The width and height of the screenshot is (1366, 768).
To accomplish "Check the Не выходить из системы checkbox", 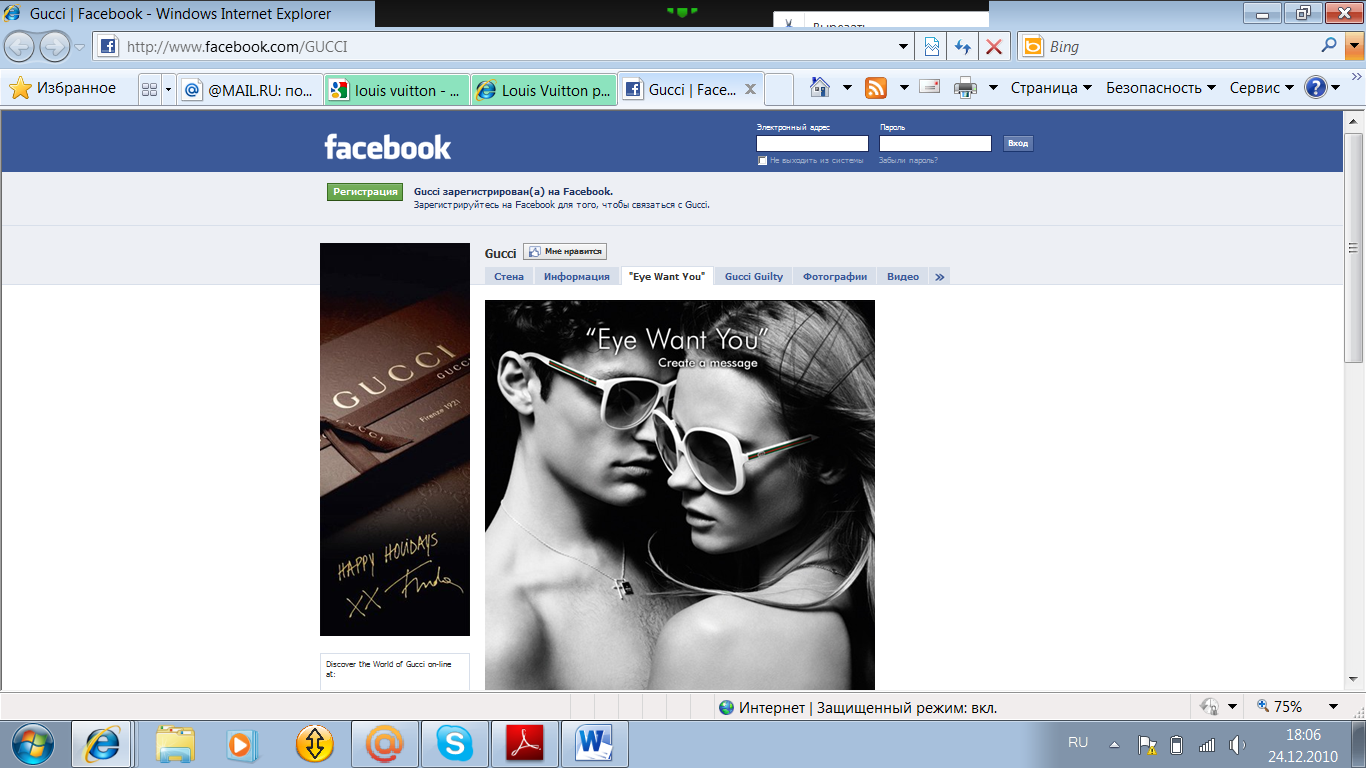I will 762,160.
